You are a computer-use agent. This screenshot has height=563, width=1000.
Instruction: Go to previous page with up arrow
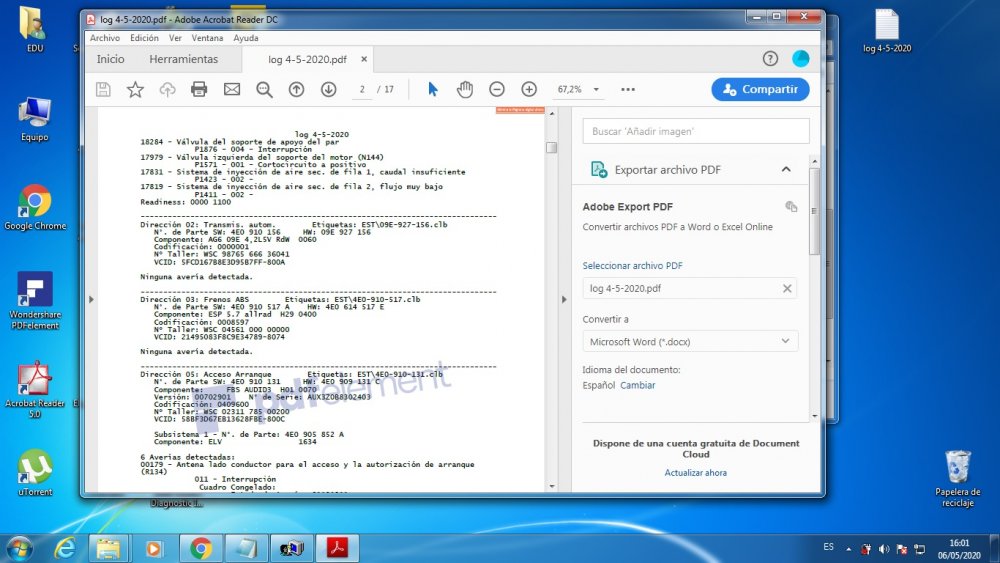click(x=297, y=89)
